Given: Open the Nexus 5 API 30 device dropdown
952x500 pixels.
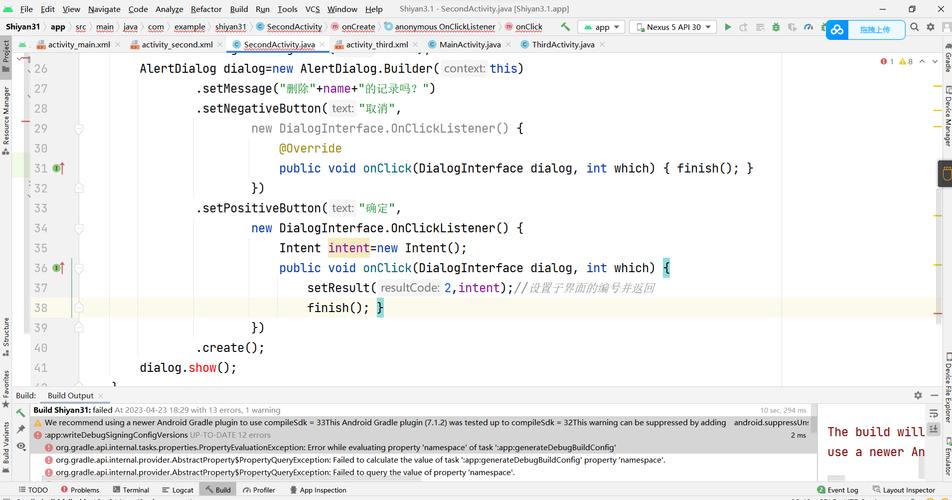Looking at the screenshot, I should pyautogui.click(x=676, y=27).
